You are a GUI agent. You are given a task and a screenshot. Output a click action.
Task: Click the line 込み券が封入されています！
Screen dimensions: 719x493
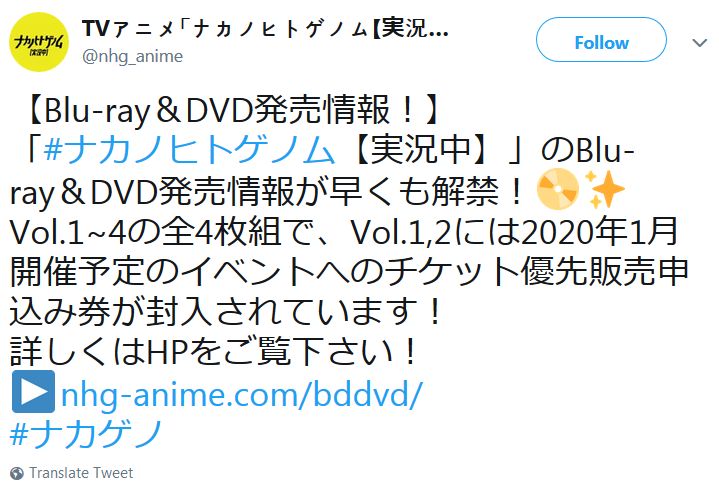[x=226, y=311]
